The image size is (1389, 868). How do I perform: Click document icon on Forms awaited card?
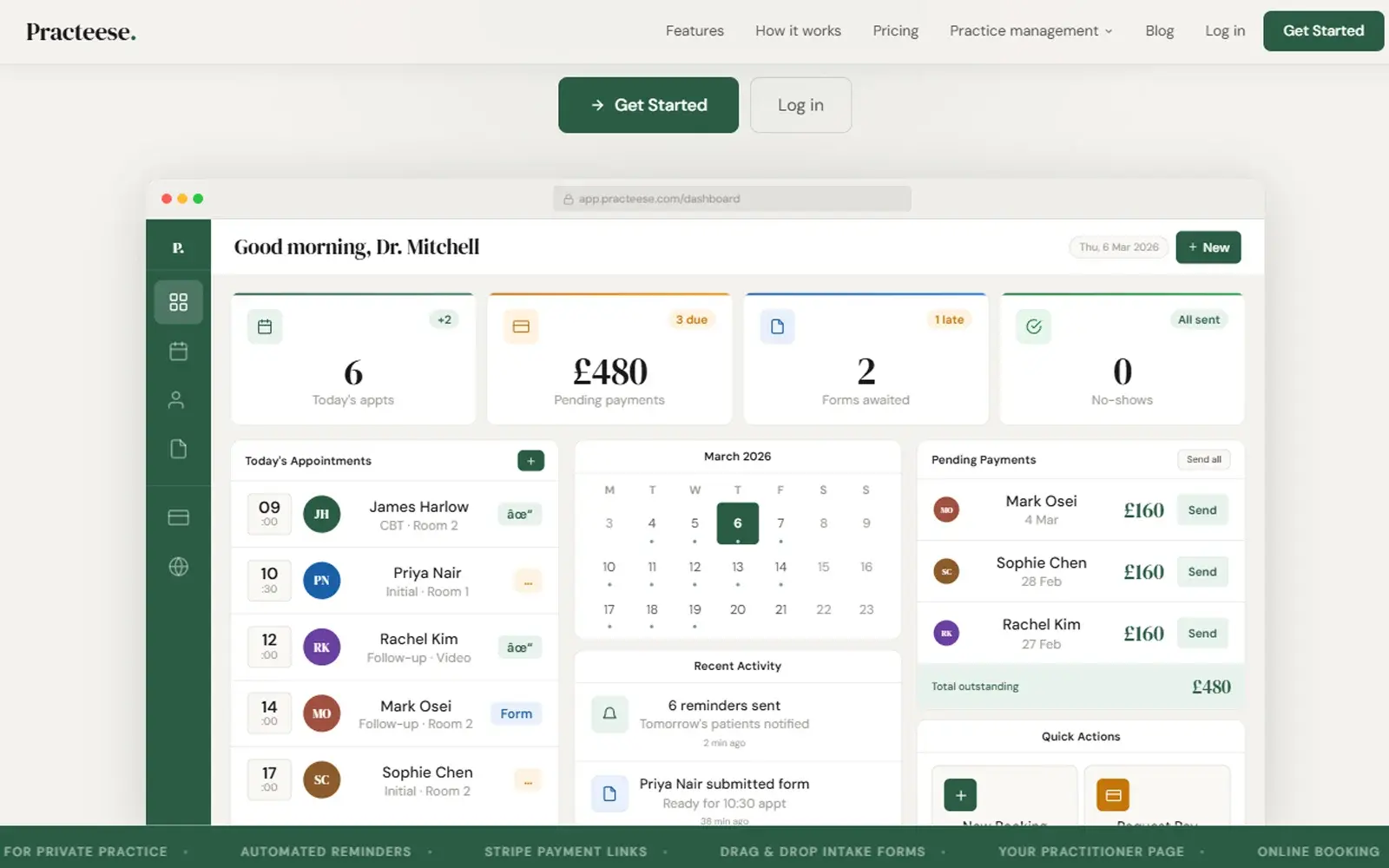(x=777, y=326)
